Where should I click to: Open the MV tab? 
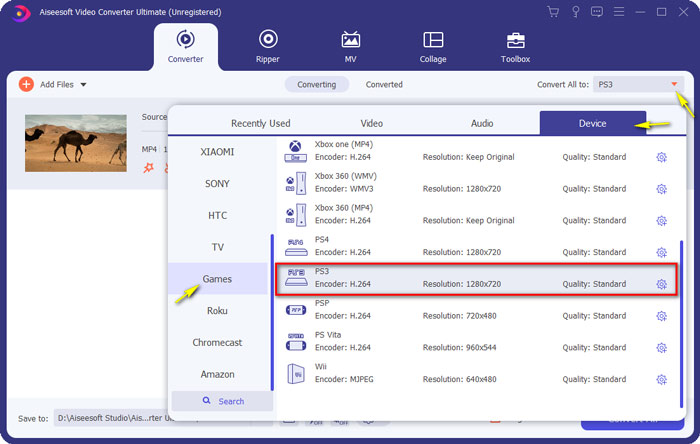pos(350,47)
